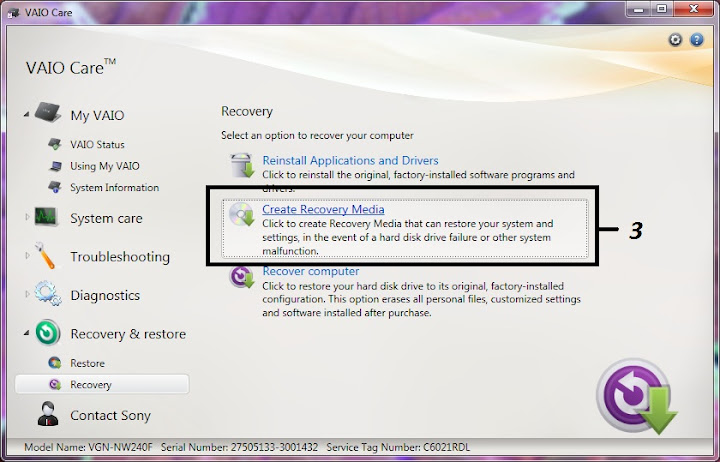Click the Model Name VGN-NW240F text
Image resolution: width=720 pixels, height=462 pixels.
88,447
